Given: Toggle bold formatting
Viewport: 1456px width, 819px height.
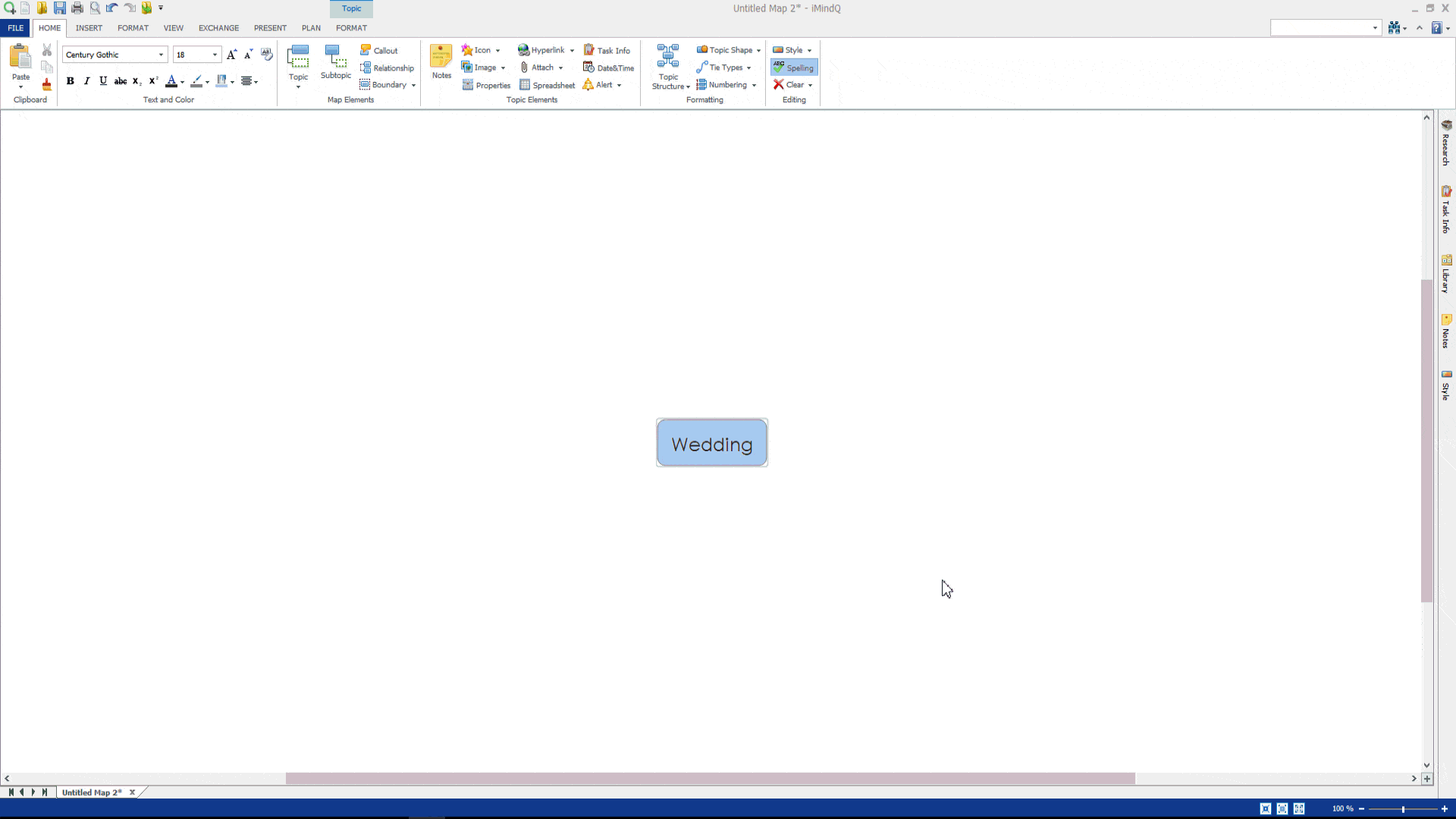Looking at the screenshot, I should pos(70,80).
